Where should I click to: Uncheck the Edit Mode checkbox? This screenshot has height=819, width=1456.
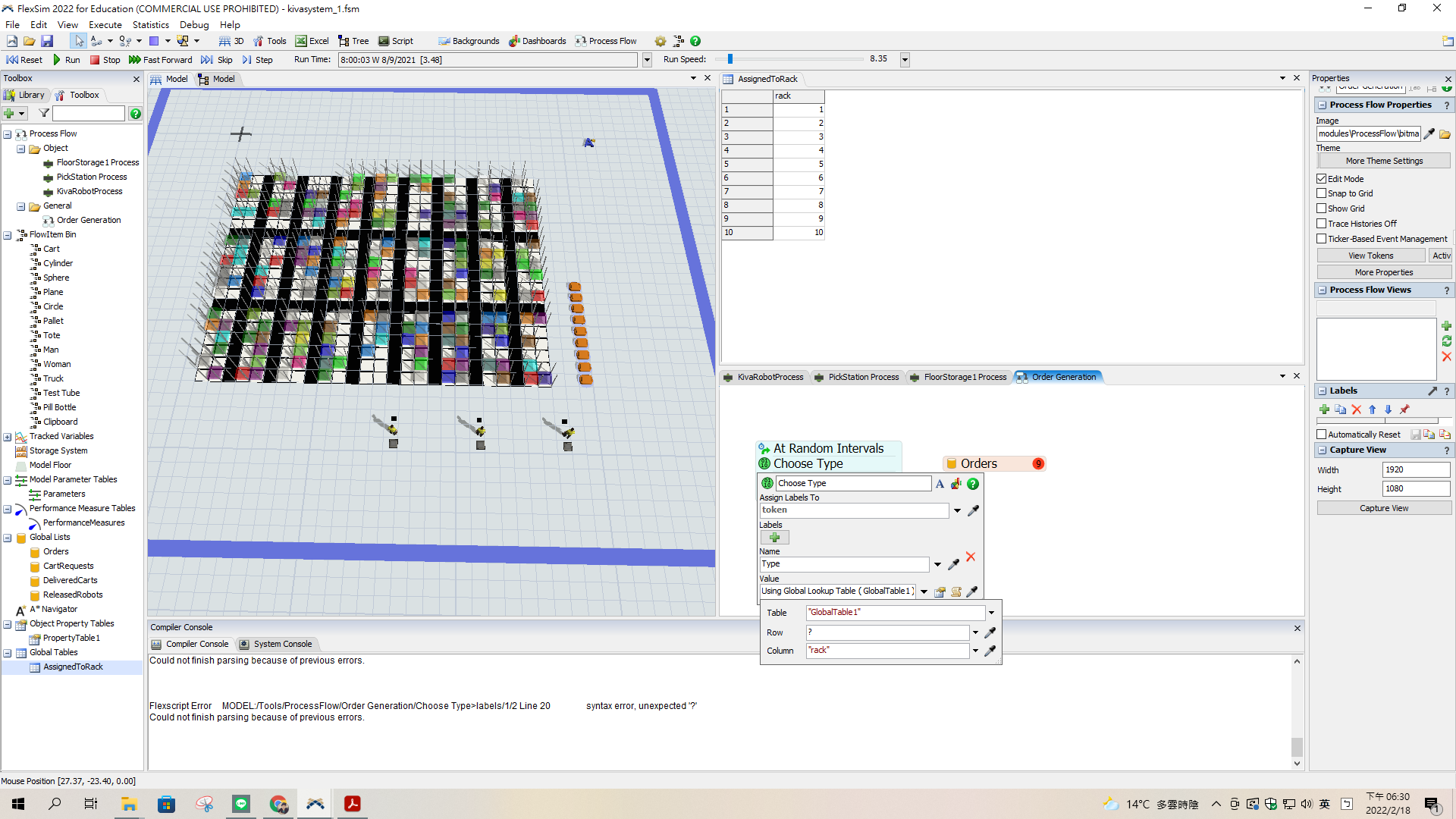click(1322, 179)
